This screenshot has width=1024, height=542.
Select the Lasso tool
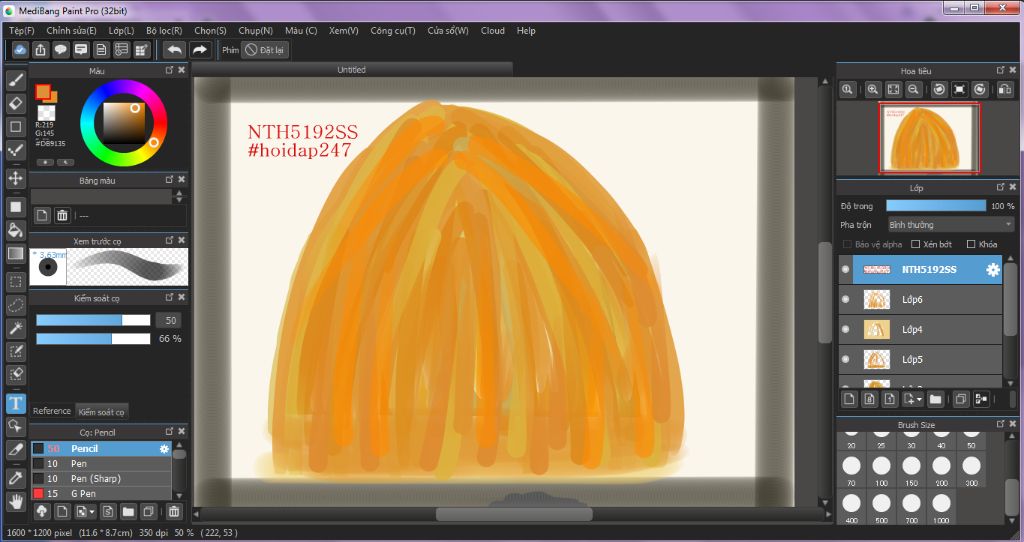point(16,305)
